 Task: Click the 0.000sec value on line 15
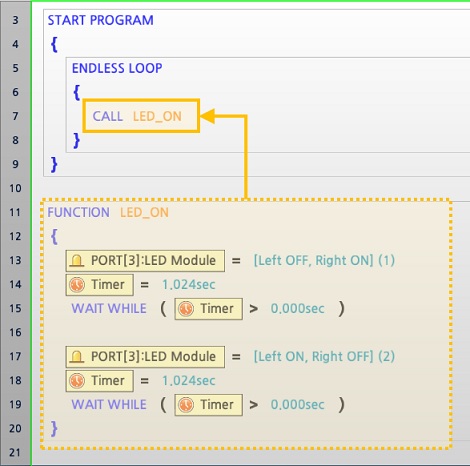pyautogui.click(x=297, y=309)
